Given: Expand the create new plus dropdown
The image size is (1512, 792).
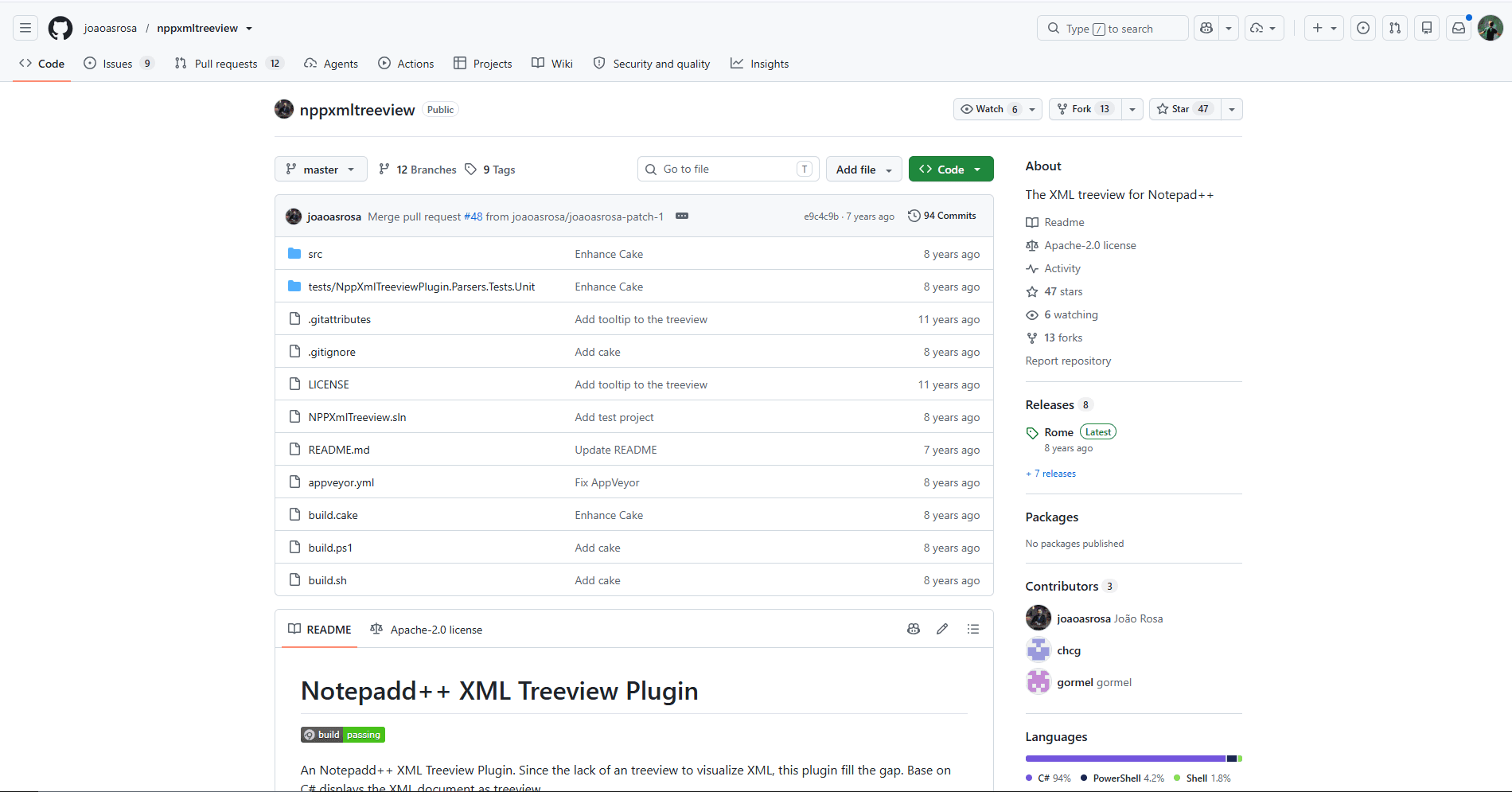Looking at the screenshot, I should coord(1324,28).
